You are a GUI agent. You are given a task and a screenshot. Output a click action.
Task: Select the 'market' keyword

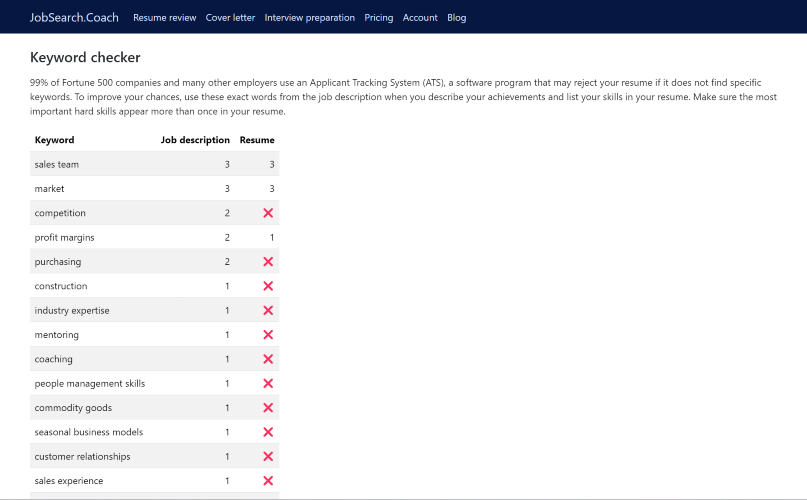[x=49, y=189]
